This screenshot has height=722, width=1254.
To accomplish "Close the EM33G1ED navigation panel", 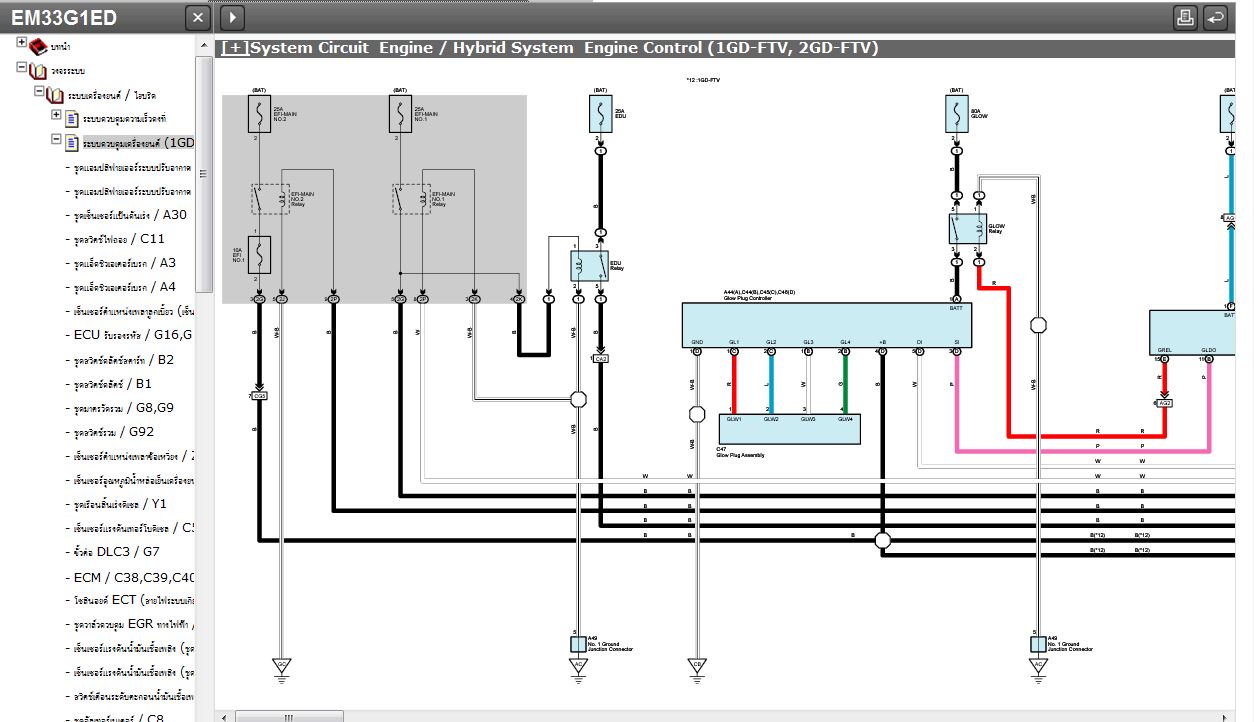I will (x=199, y=17).
